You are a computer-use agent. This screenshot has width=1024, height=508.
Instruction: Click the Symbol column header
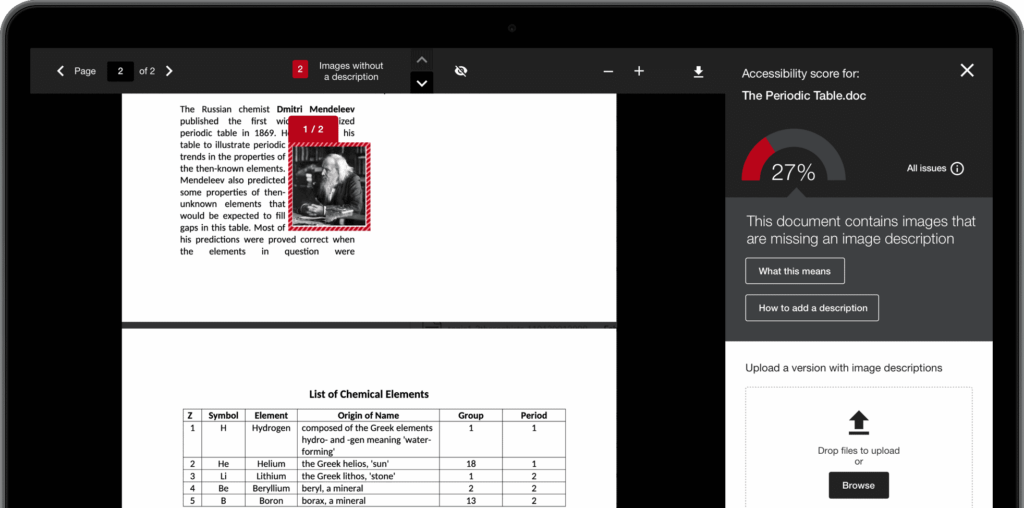(223, 415)
